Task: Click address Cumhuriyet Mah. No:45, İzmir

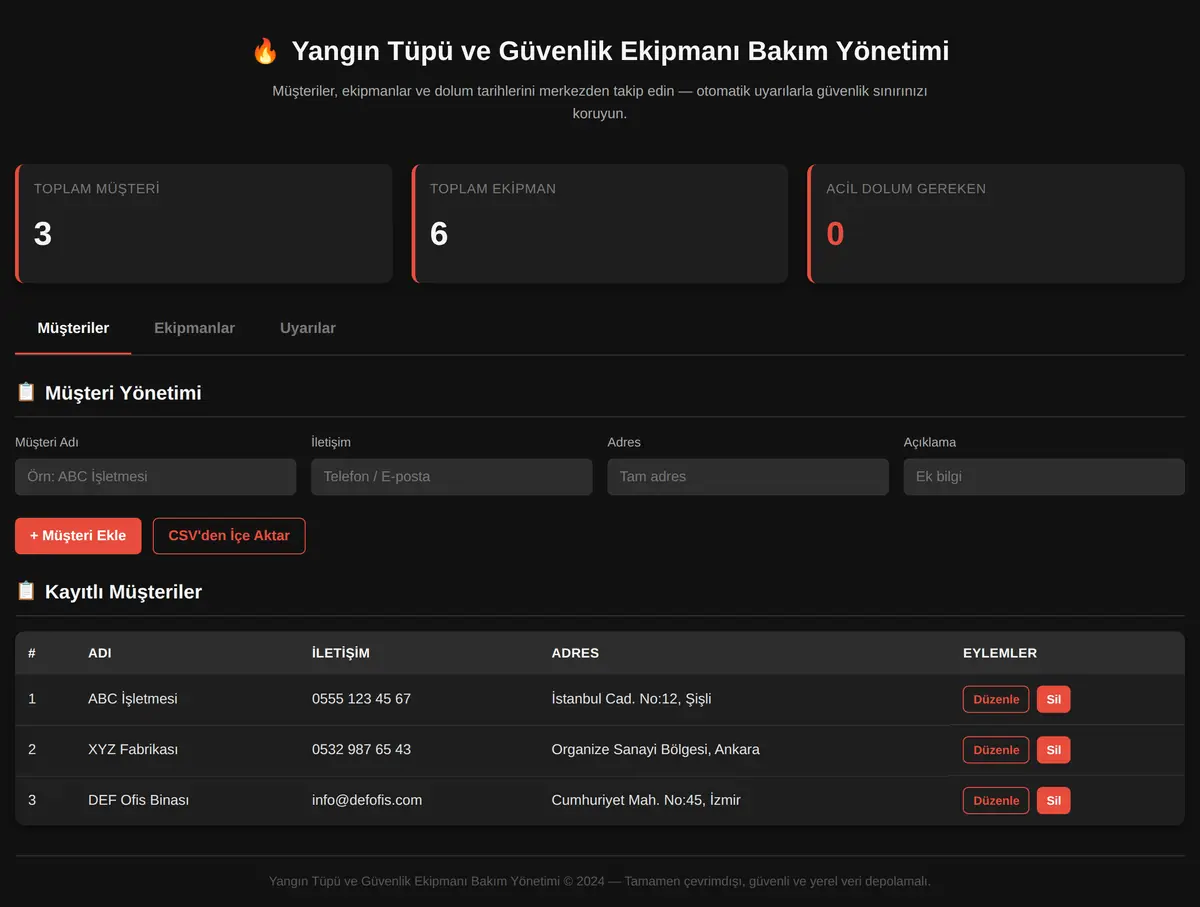Action: [x=646, y=800]
